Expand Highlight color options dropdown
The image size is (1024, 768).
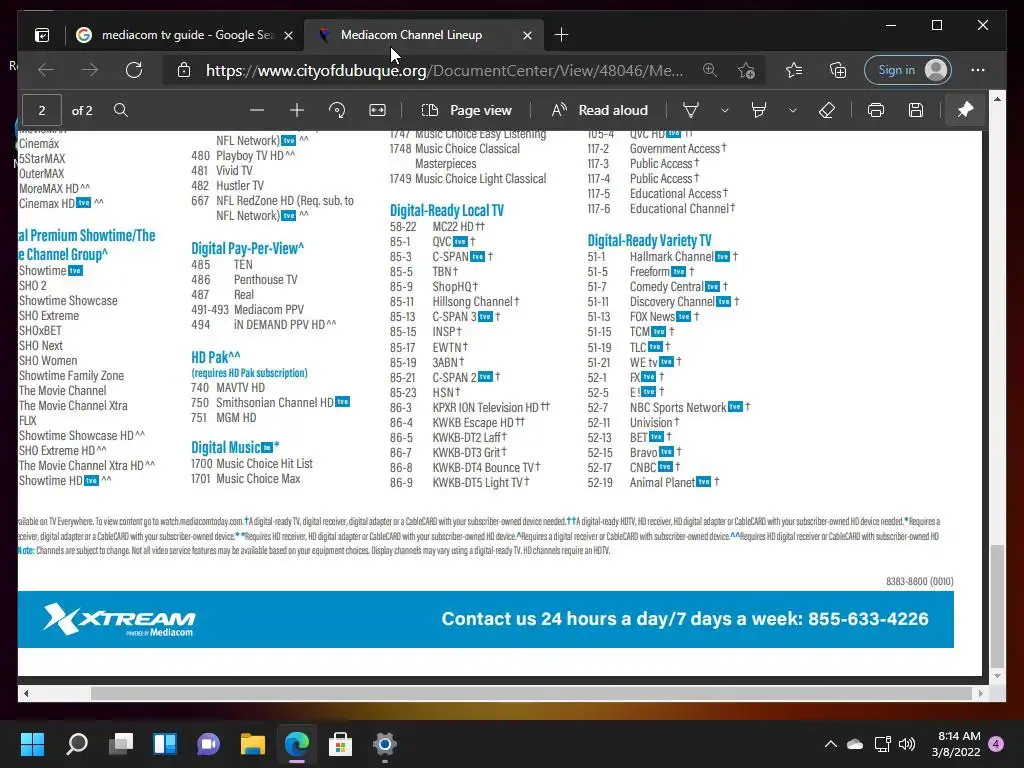pos(793,110)
